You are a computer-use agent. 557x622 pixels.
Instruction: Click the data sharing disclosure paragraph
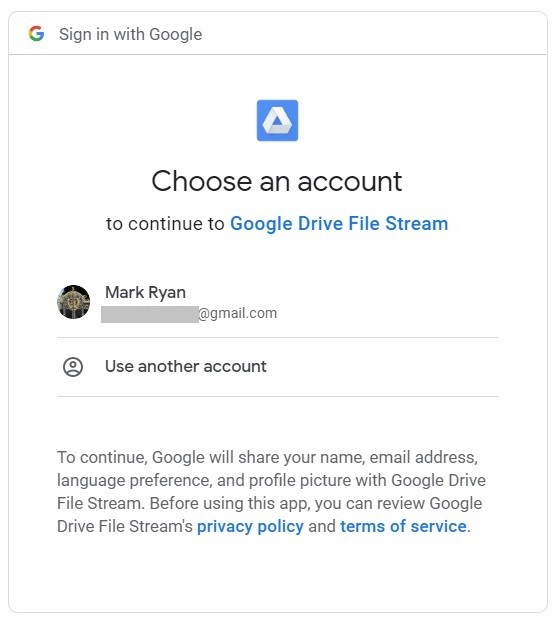click(x=271, y=492)
